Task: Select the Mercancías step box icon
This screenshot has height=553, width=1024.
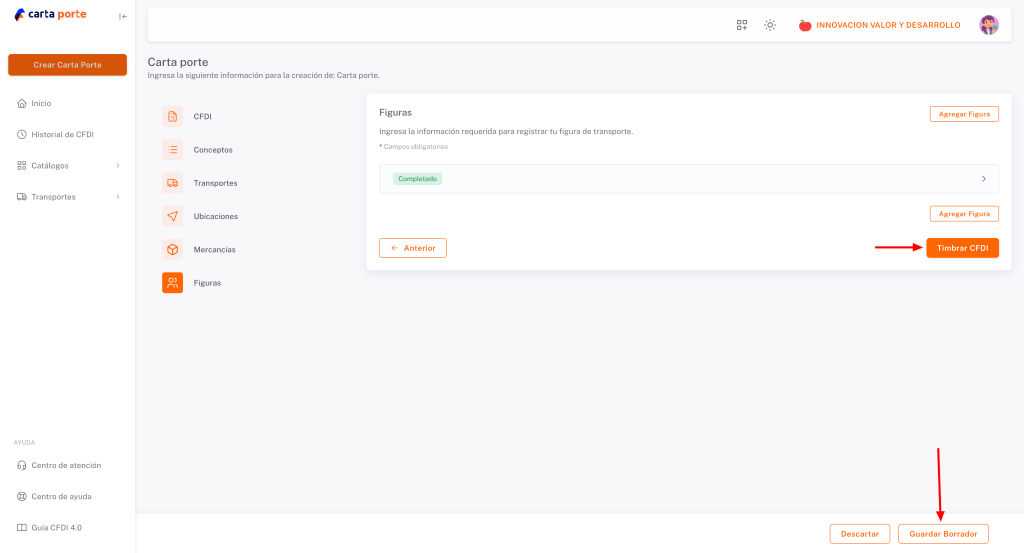Action: coord(172,249)
